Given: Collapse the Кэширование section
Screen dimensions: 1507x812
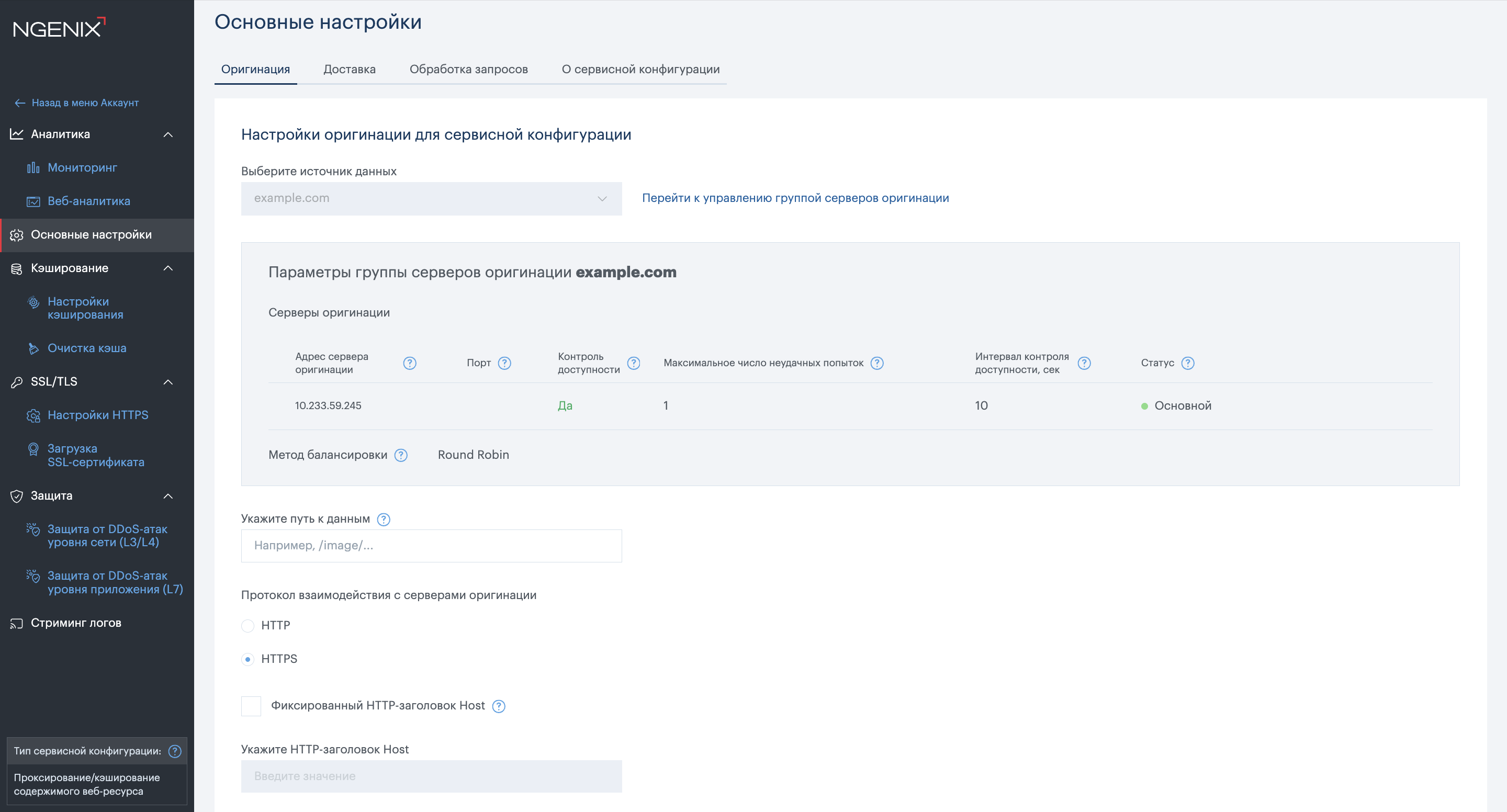Looking at the screenshot, I should (168, 268).
